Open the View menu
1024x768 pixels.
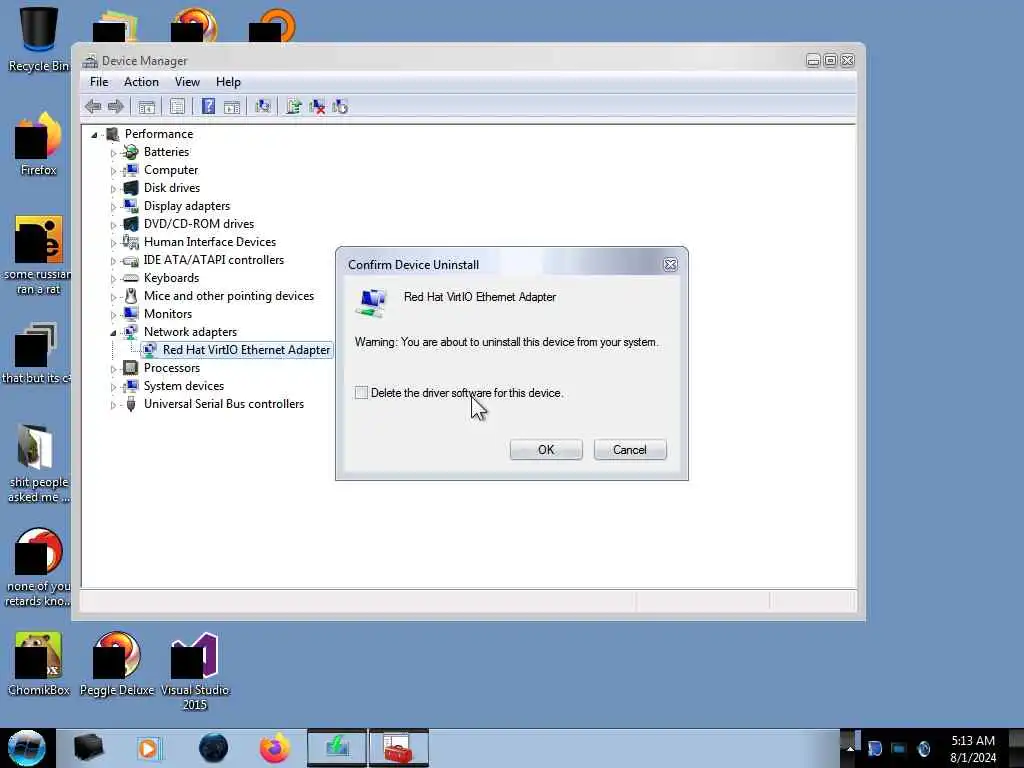point(187,82)
